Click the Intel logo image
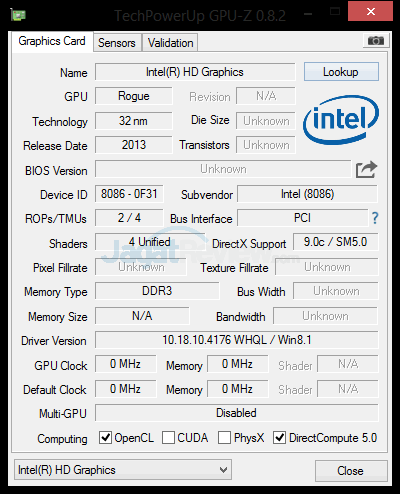This screenshot has height=494, width=400. pyautogui.click(x=341, y=120)
